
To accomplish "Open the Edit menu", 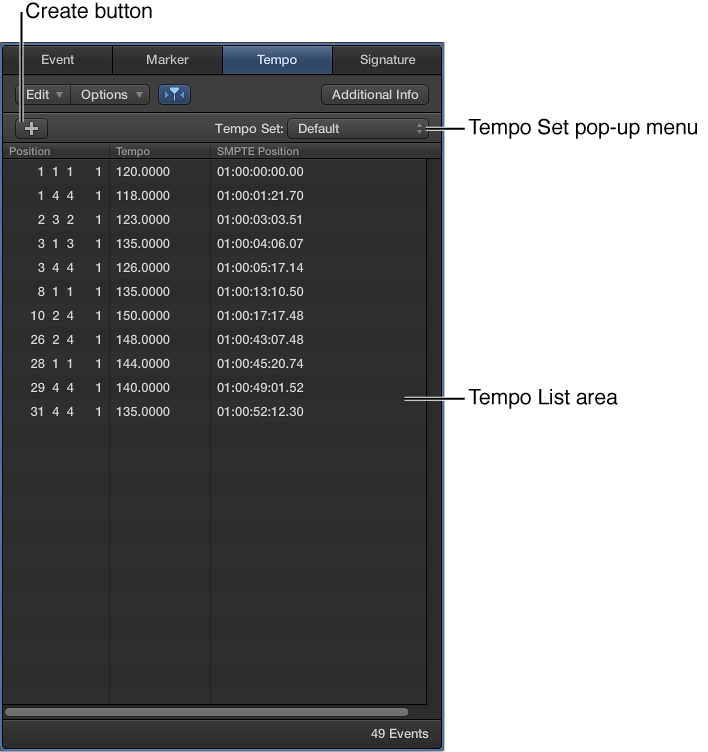I will [x=44, y=94].
